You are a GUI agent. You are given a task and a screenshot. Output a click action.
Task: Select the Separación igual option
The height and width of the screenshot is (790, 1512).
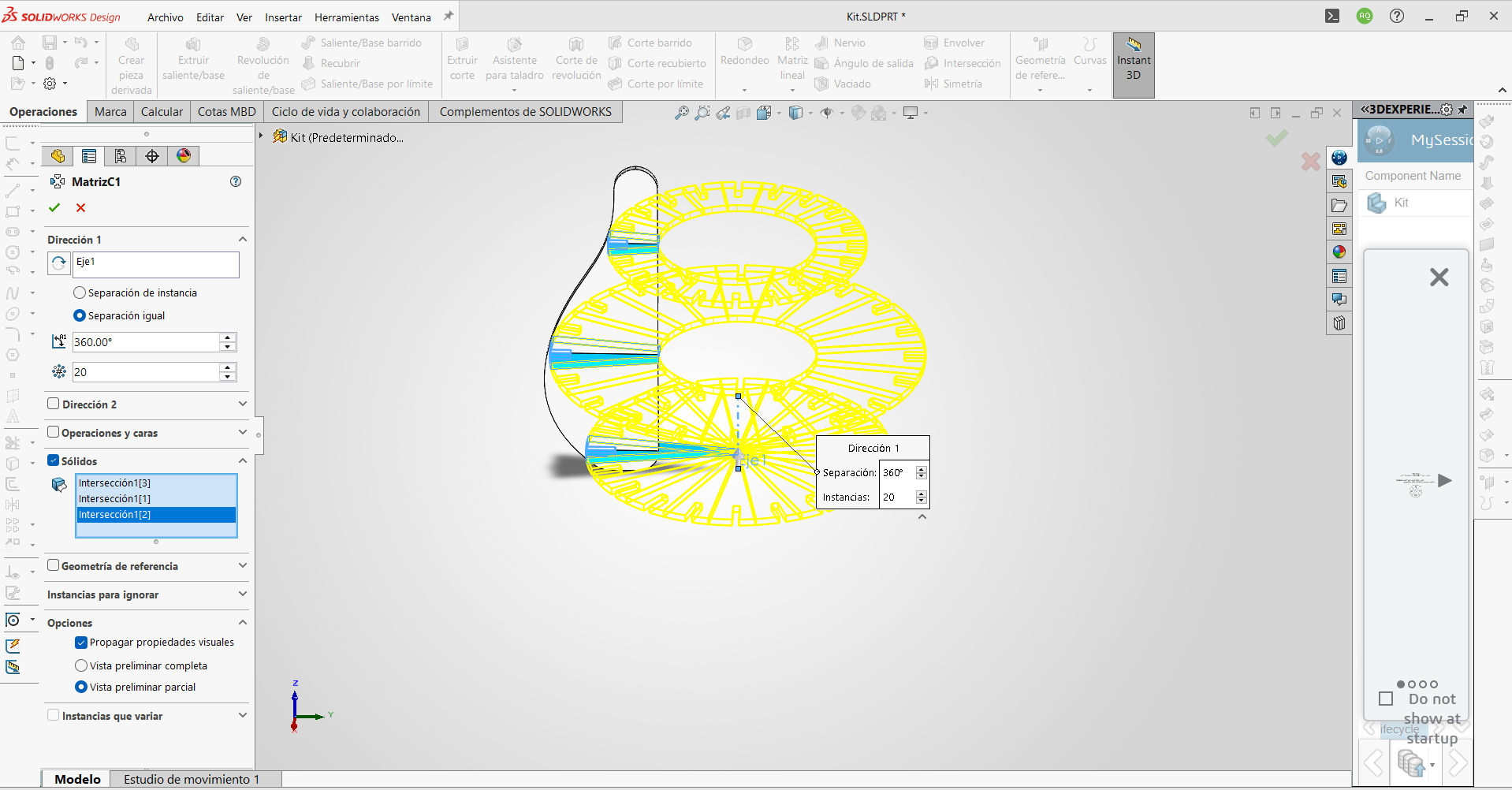80,315
